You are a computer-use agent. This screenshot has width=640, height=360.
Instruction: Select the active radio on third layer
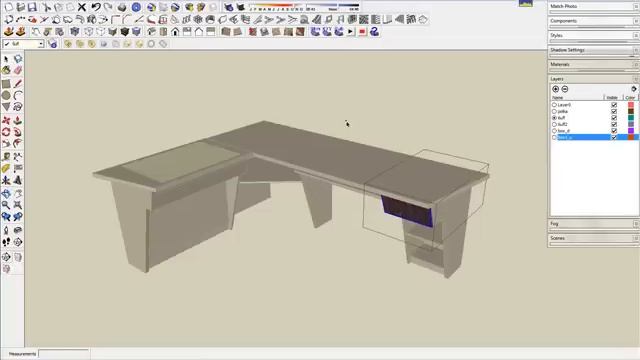point(554,118)
